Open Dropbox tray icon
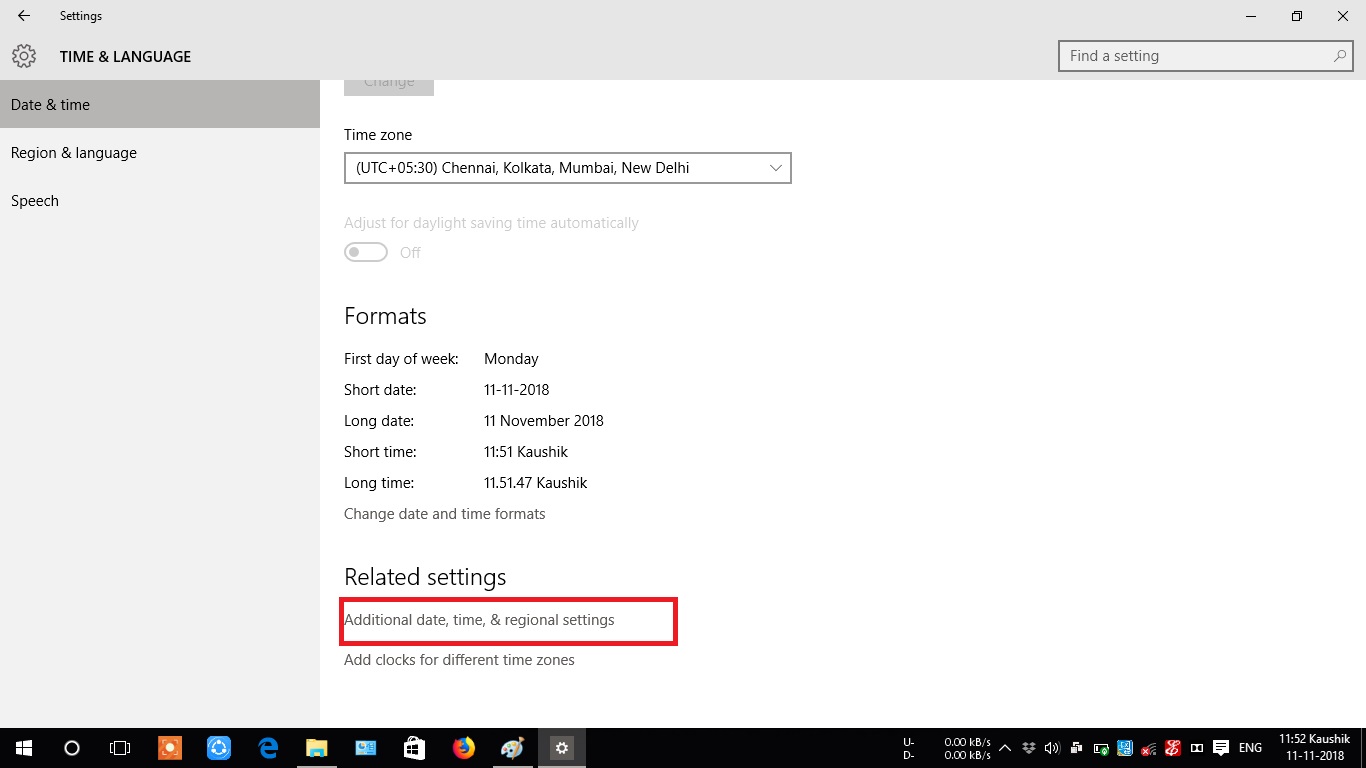1366x768 pixels. pyautogui.click(x=1029, y=748)
